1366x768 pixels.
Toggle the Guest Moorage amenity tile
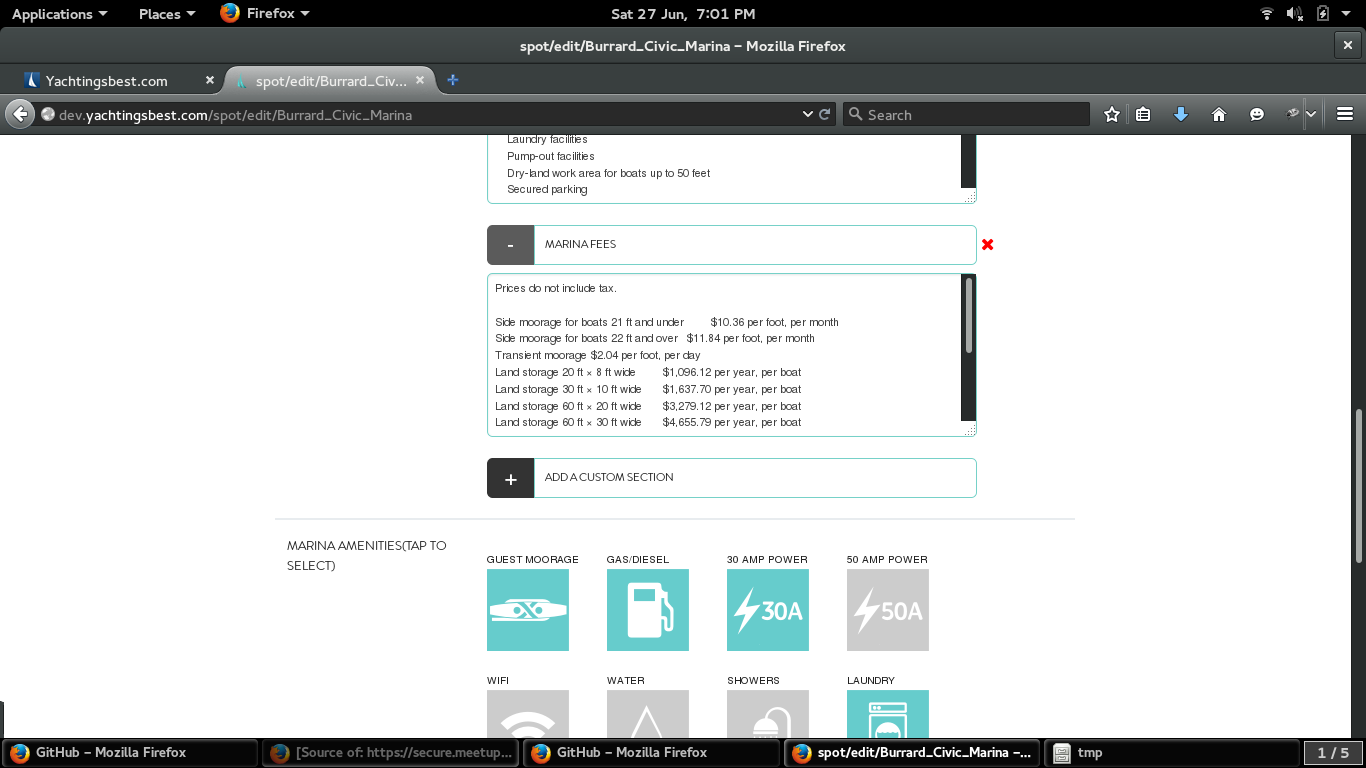(x=527, y=610)
